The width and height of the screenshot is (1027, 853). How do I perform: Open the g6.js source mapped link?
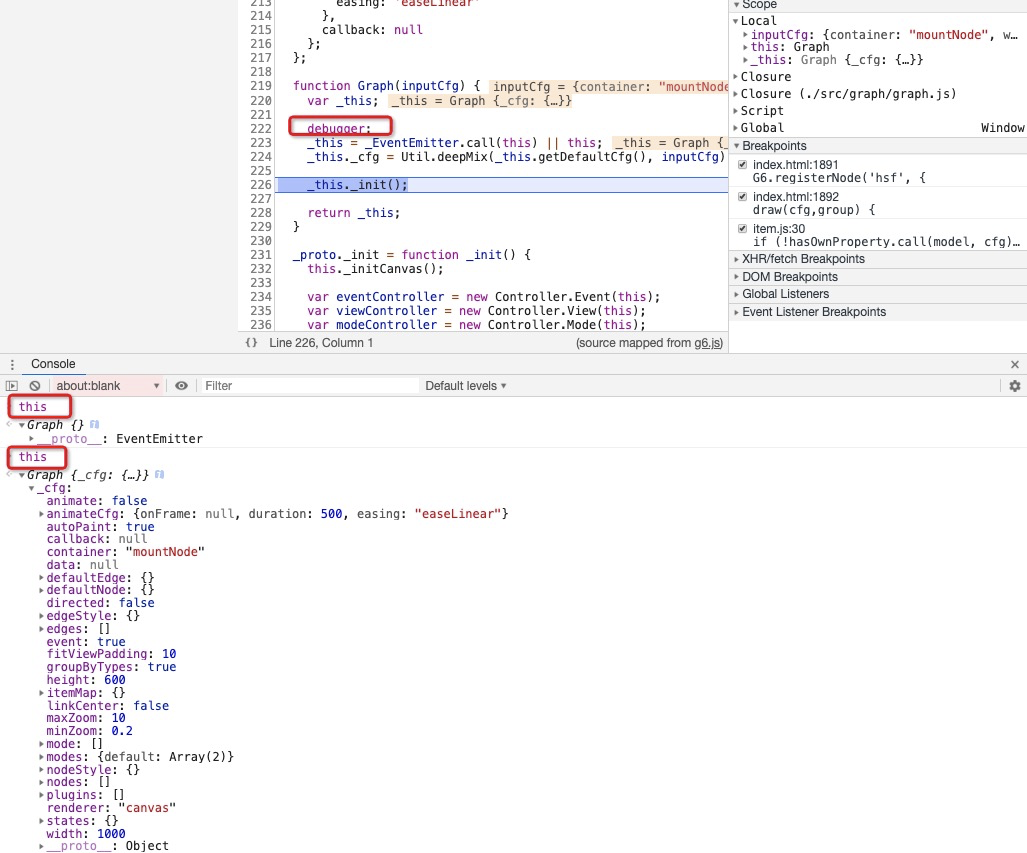tap(707, 343)
